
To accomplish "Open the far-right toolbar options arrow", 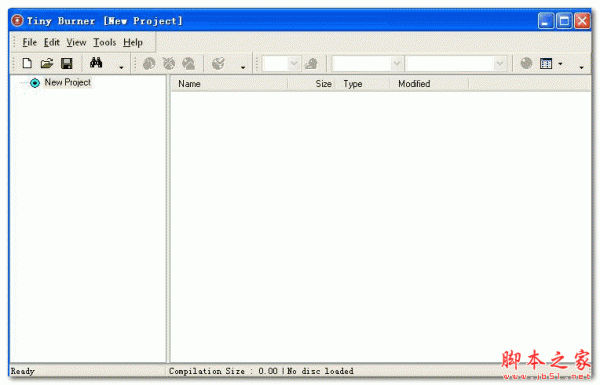I will pyautogui.click(x=581, y=67).
